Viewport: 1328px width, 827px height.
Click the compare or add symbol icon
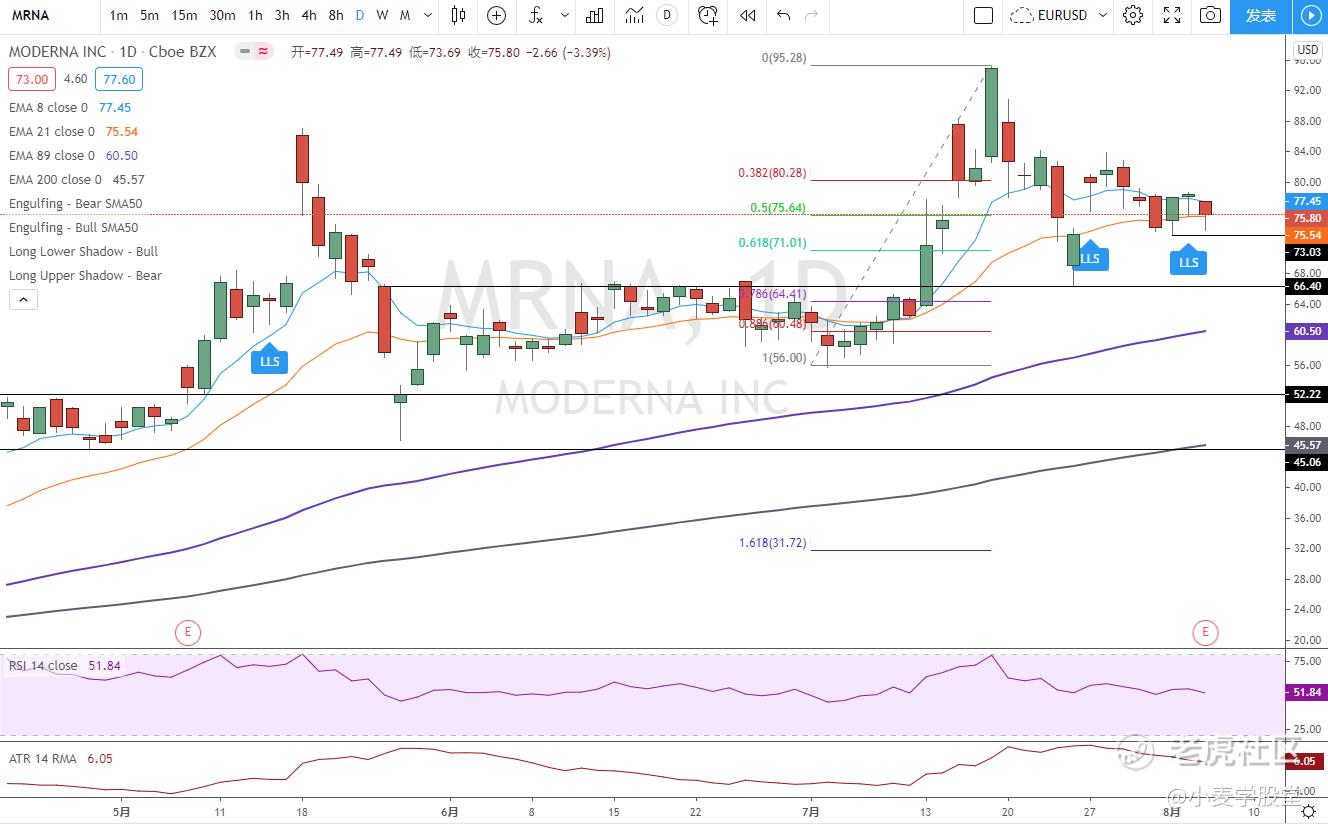point(496,15)
